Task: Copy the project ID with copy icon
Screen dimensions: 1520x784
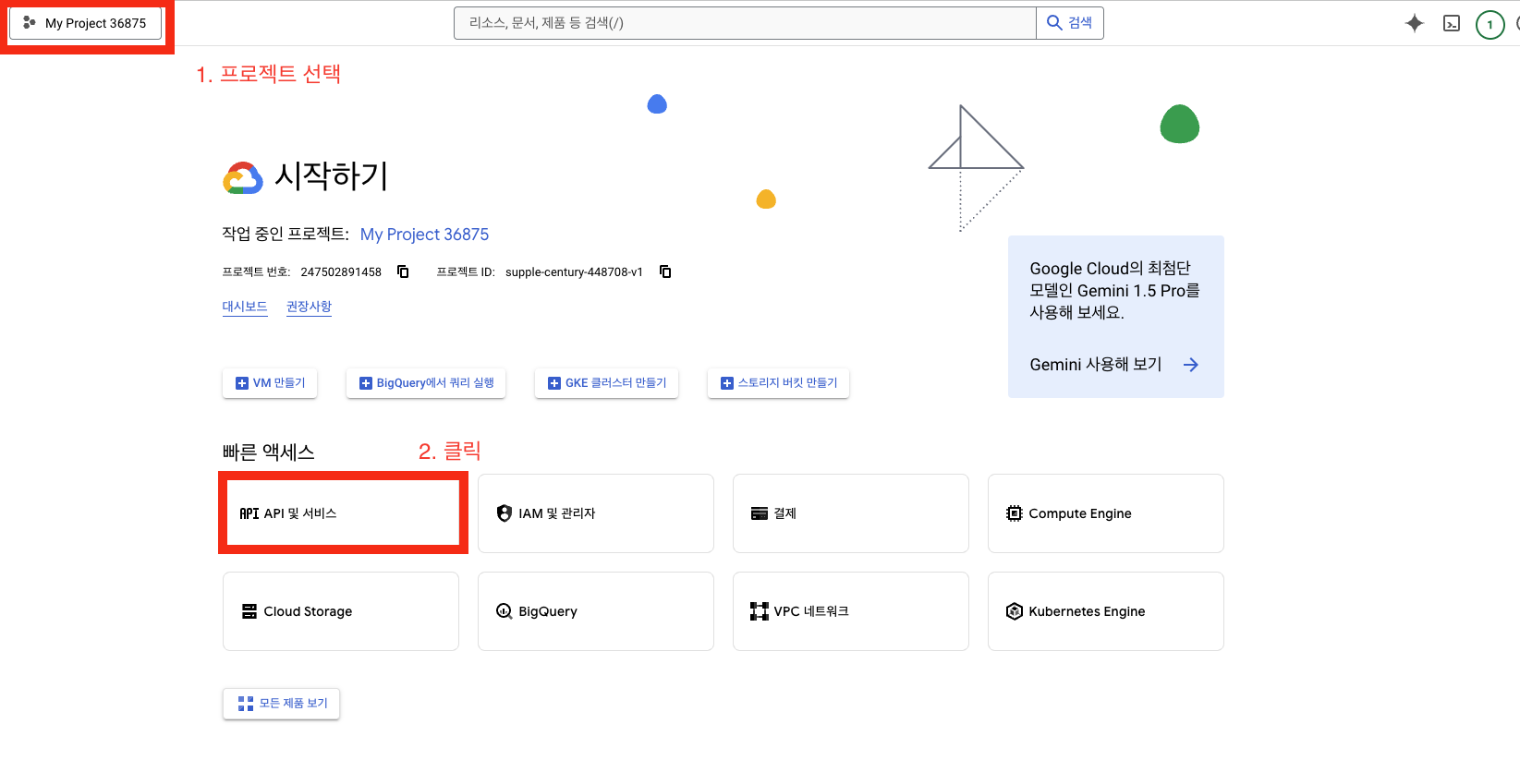Action: [665, 271]
